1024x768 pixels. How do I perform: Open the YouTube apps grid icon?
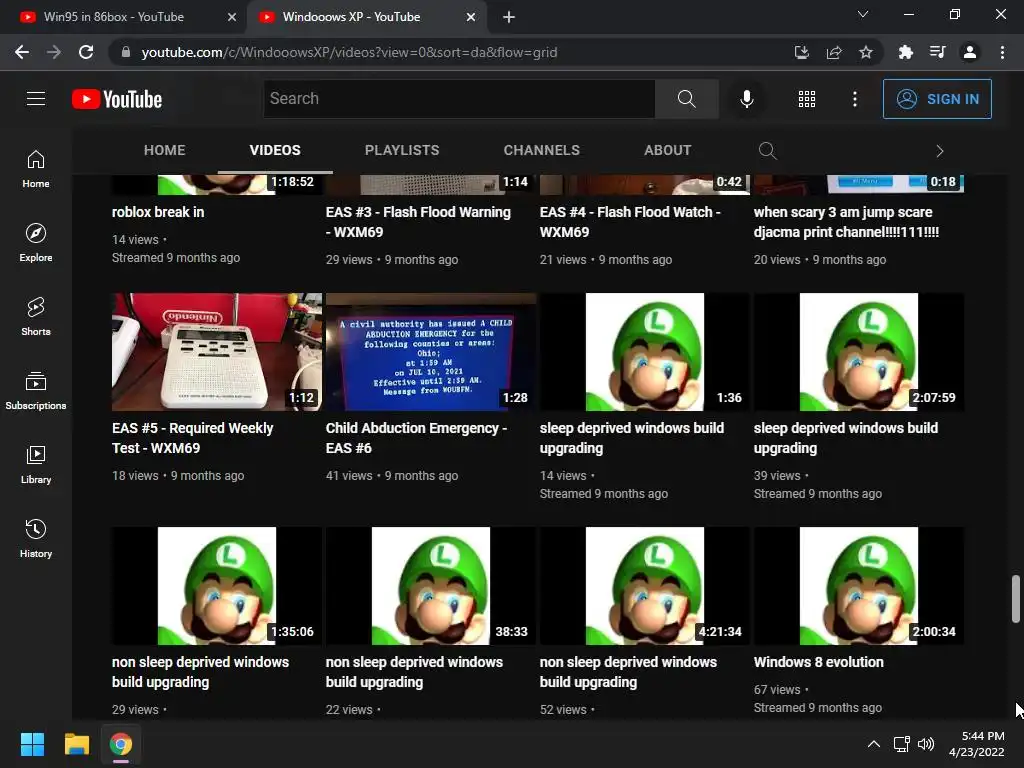pos(807,99)
